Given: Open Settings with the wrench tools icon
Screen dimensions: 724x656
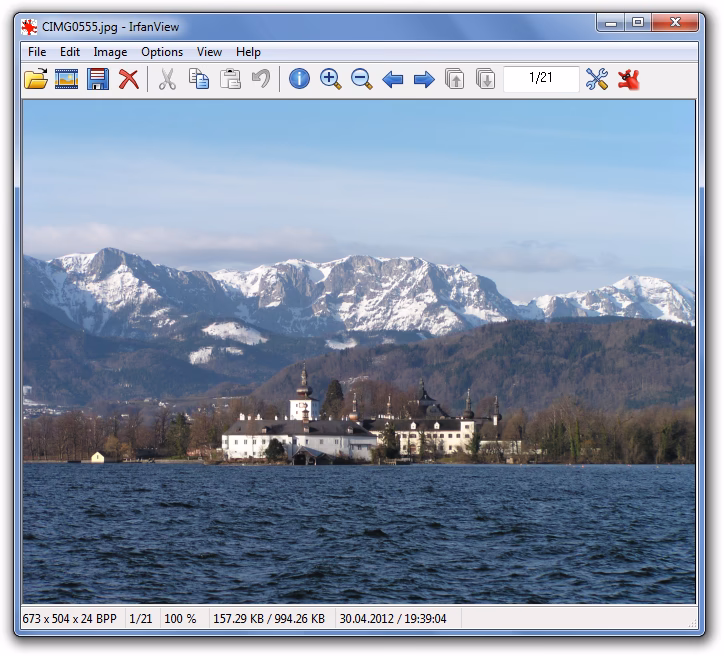Looking at the screenshot, I should (597, 79).
